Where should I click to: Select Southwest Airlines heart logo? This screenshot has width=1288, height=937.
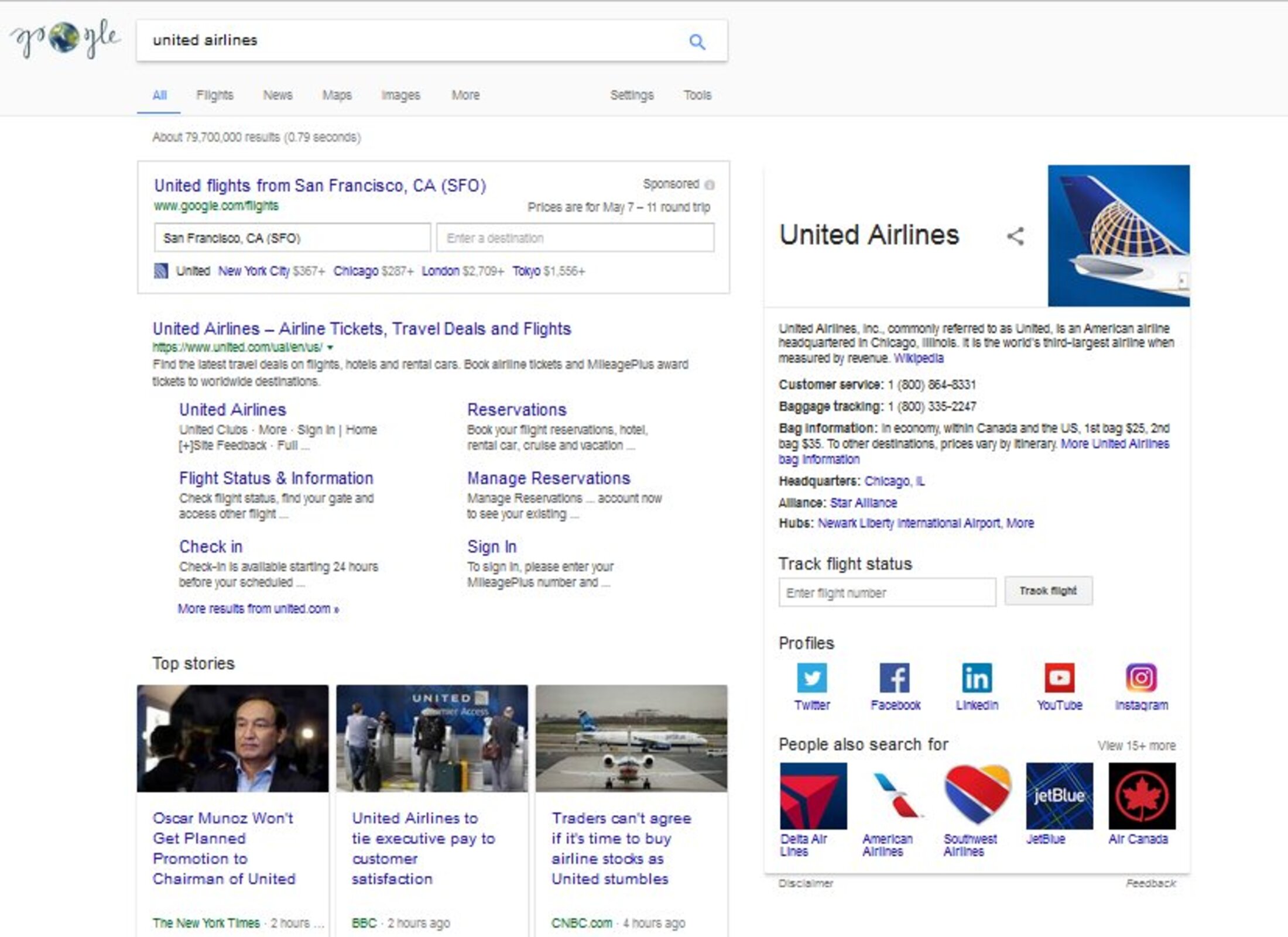978,796
